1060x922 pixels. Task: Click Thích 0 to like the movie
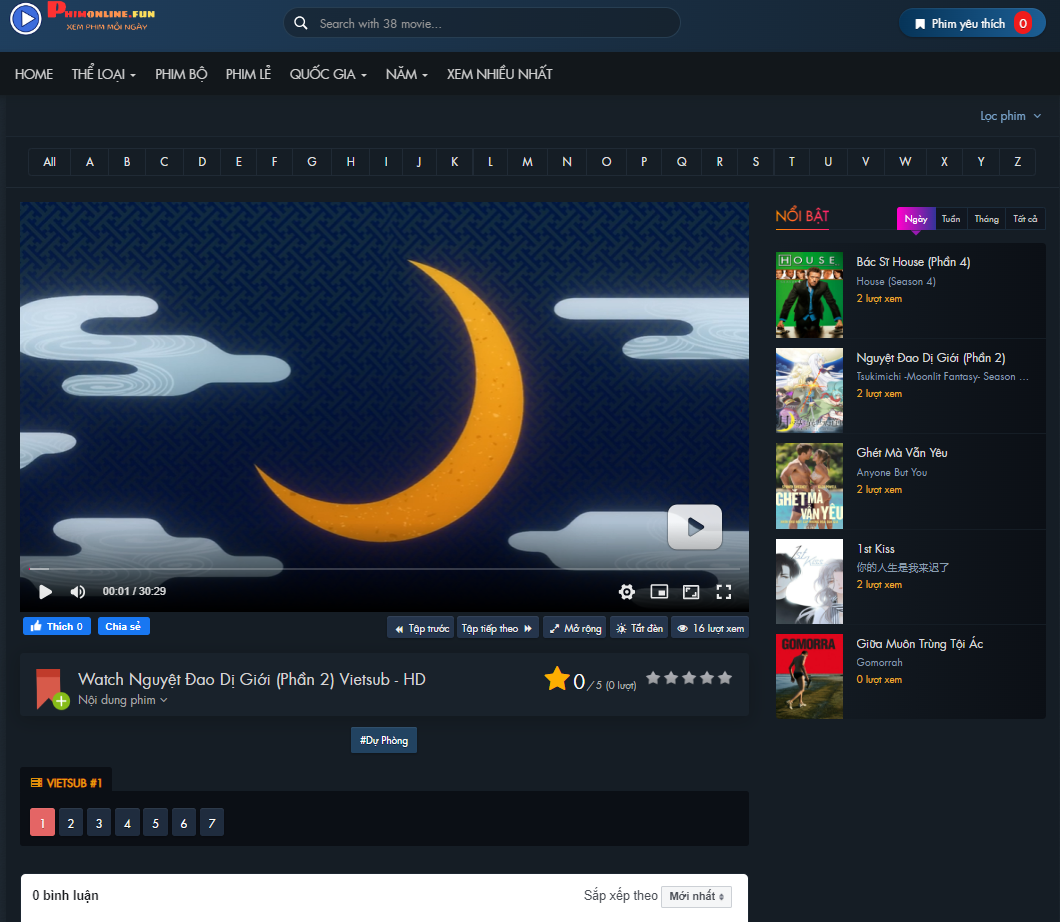point(56,625)
